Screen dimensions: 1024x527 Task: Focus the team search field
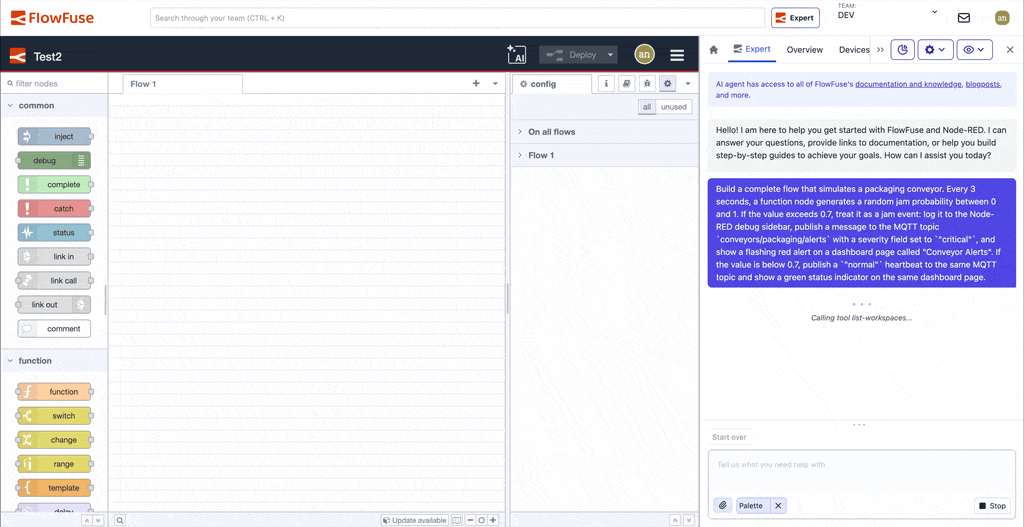pos(457,18)
